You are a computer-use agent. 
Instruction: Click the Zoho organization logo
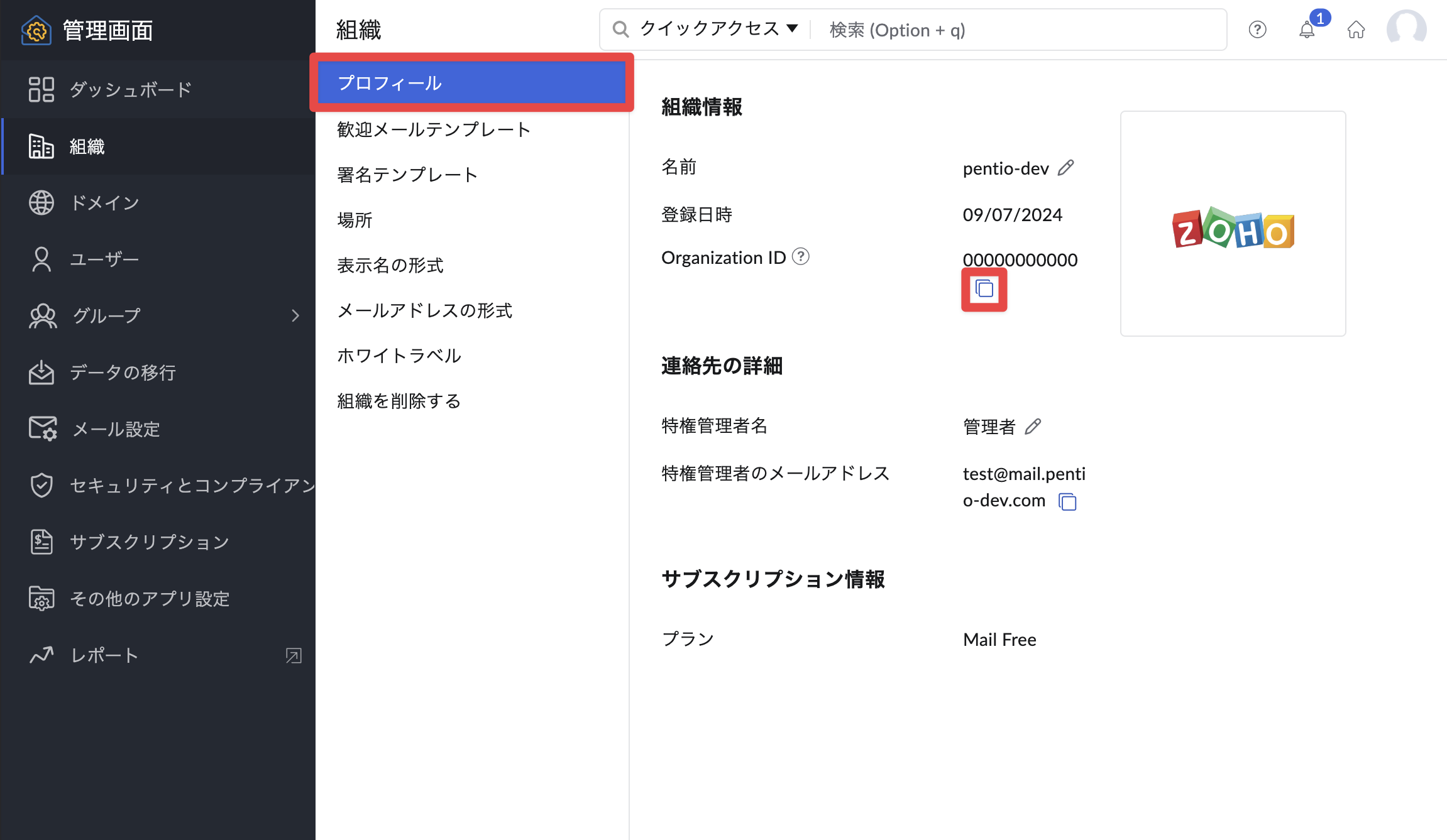[x=1233, y=229]
